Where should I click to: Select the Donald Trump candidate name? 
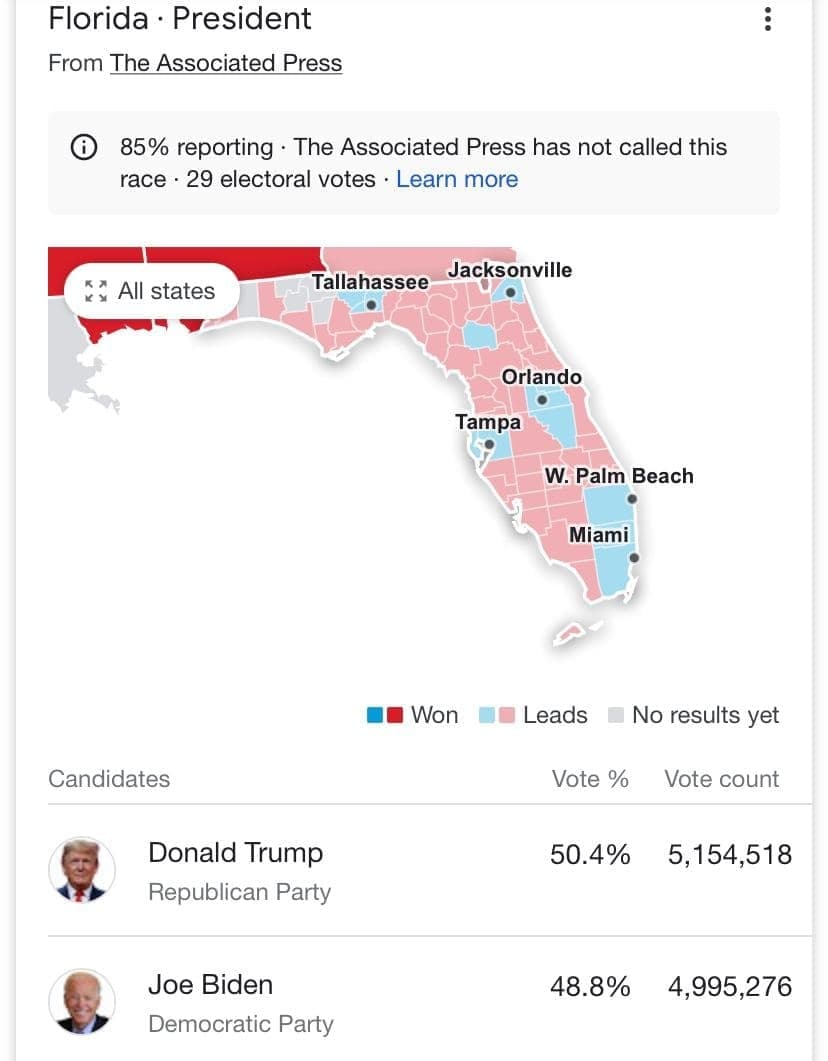[235, 853]
